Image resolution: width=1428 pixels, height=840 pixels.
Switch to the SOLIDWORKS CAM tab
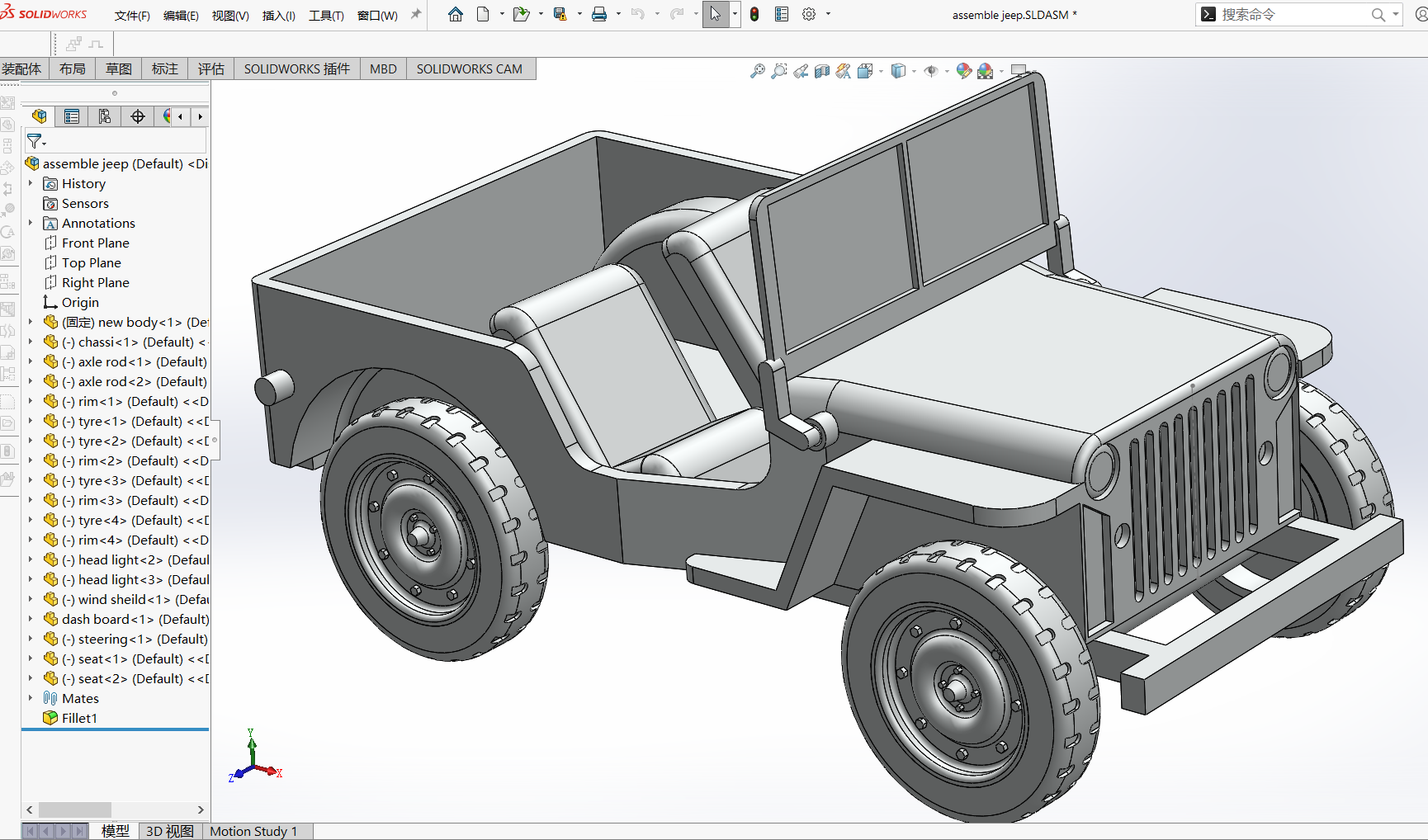coord(469,69)
